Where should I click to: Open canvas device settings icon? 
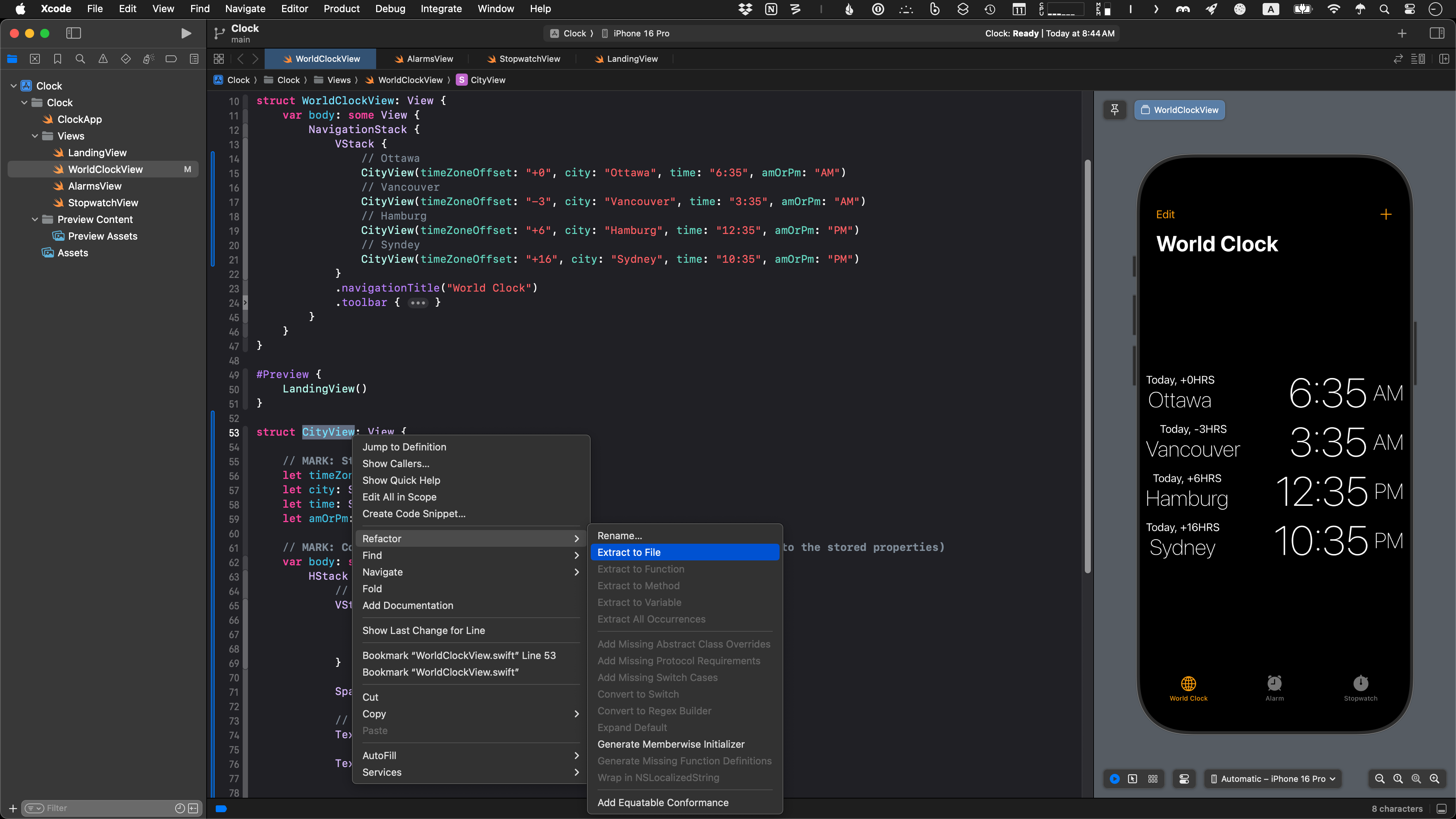pos(1184,779)
